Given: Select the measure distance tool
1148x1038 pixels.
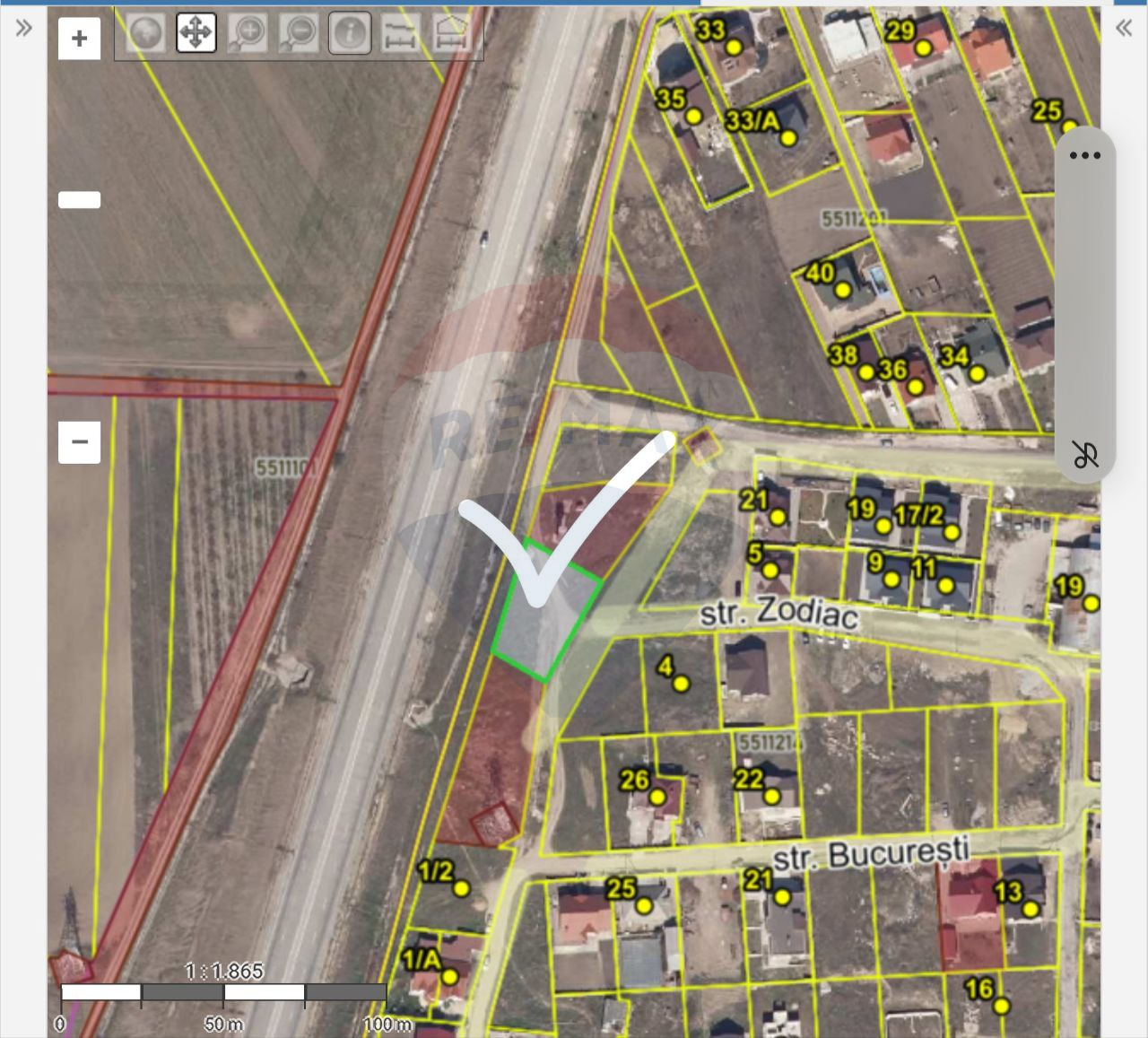Looking at the screenshot, I should [400, 33].
